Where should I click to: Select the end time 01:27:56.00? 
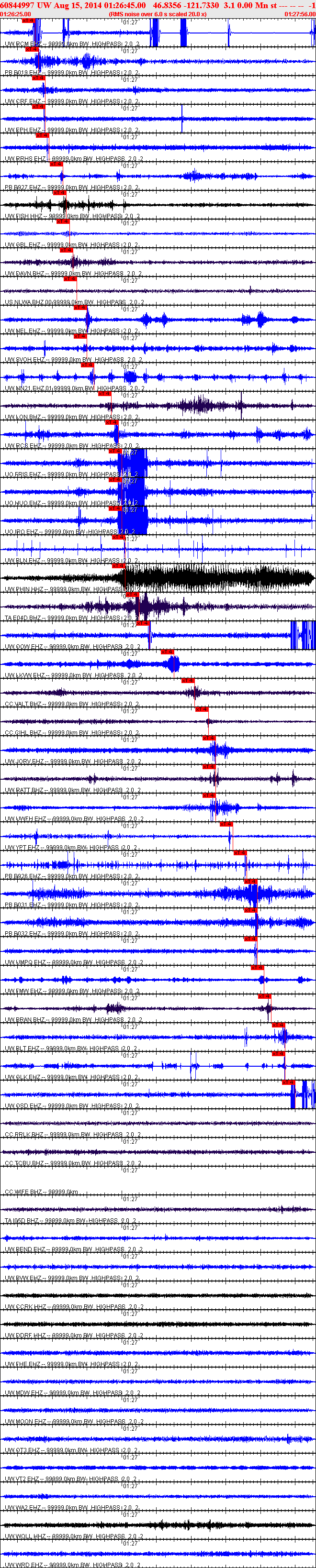300,14
